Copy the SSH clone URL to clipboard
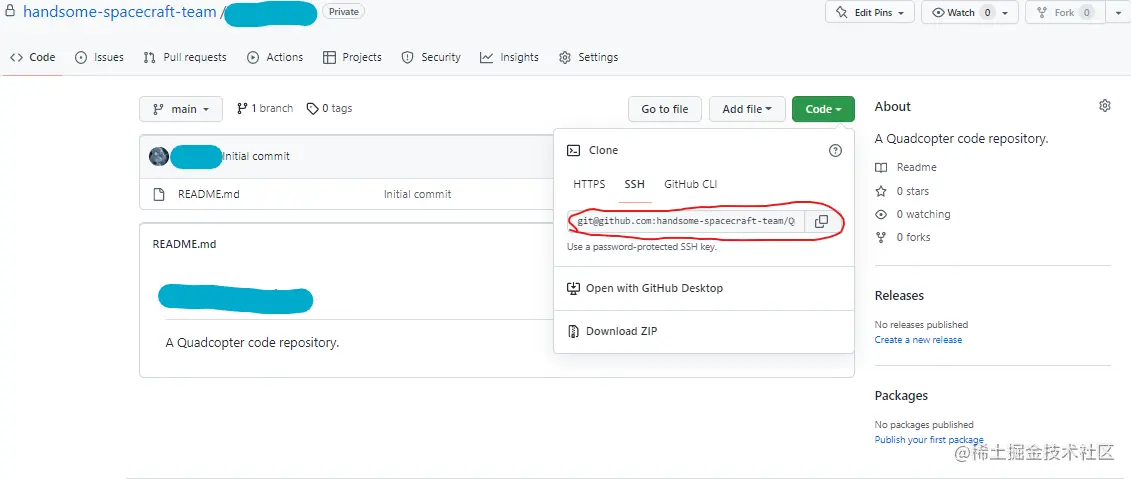 click(x=821, y=221)
